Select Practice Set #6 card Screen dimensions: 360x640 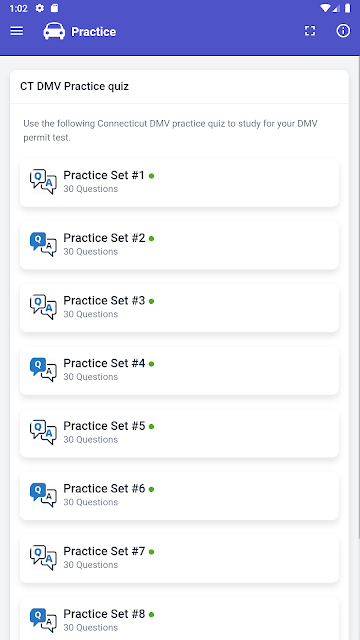pos(179,496)
